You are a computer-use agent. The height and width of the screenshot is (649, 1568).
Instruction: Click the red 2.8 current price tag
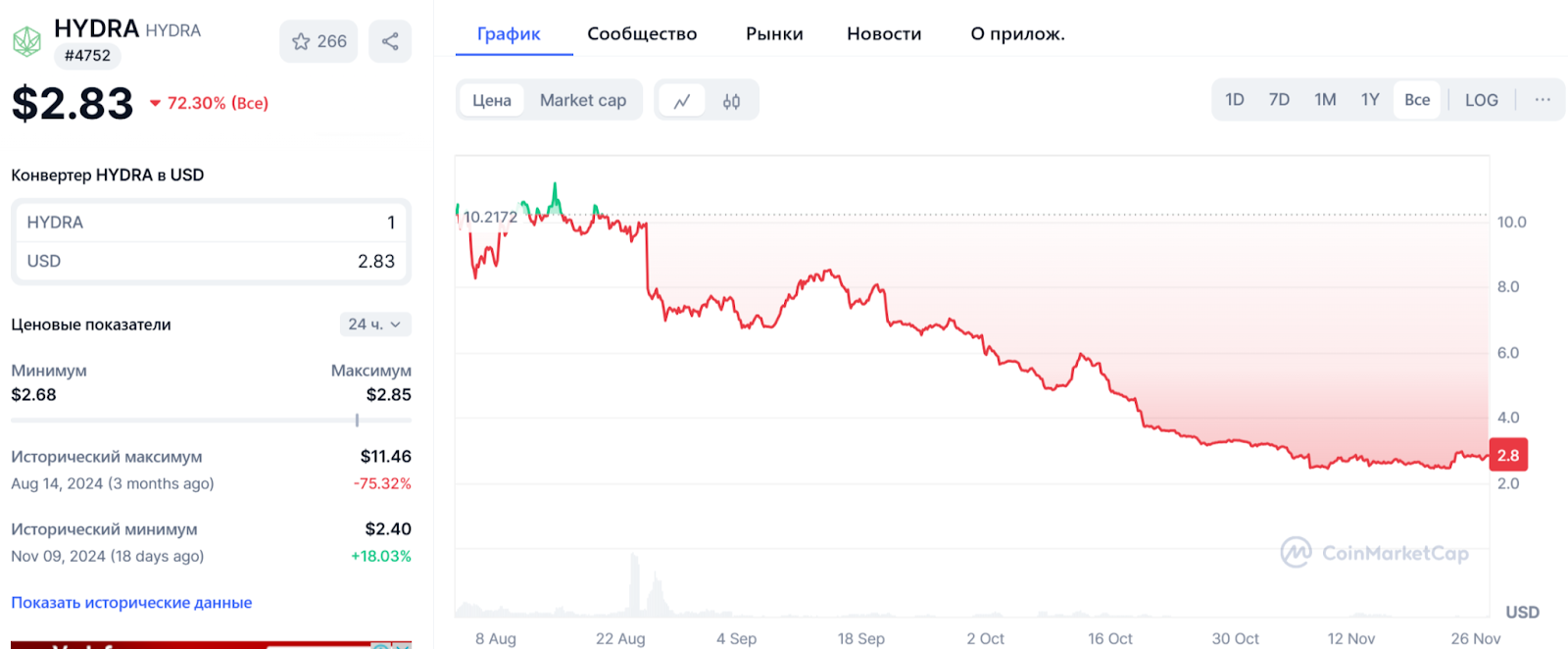pos(1507,455)
